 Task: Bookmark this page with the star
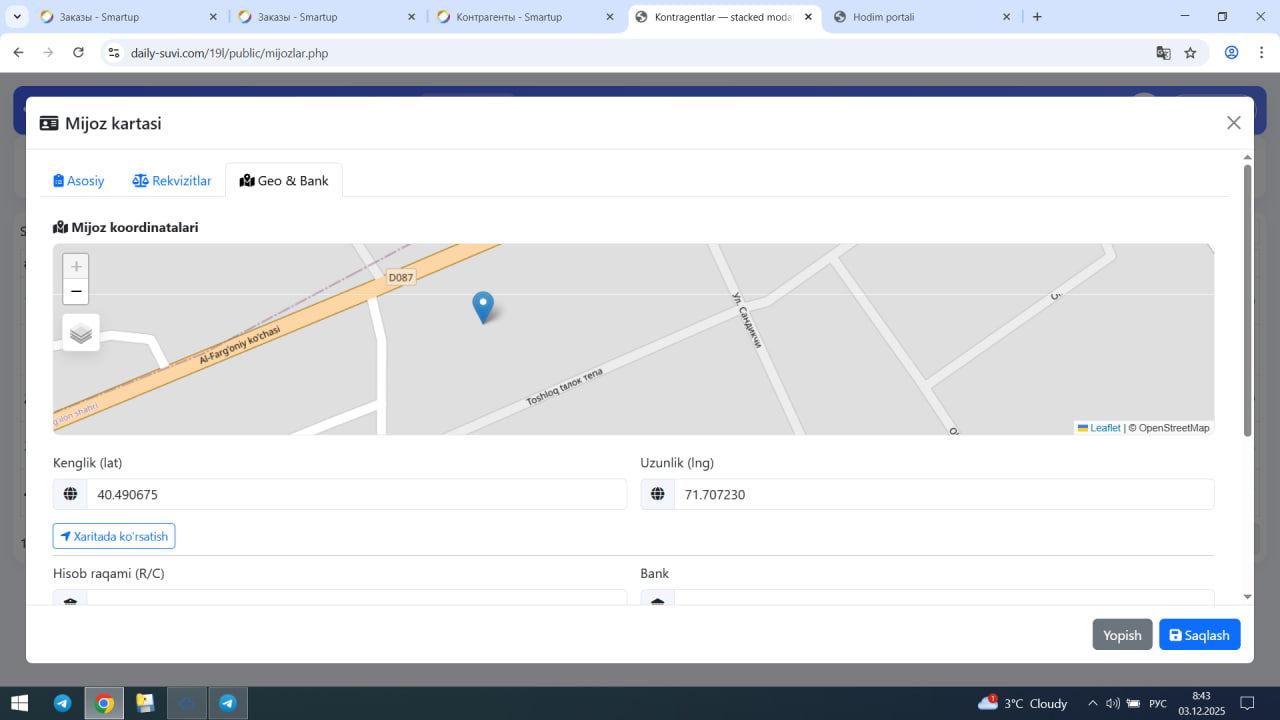click(x=1190, y=53)
